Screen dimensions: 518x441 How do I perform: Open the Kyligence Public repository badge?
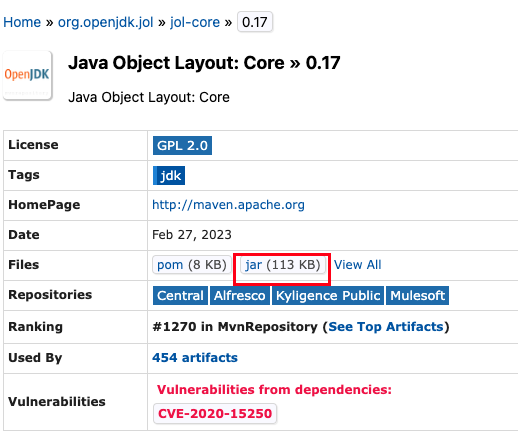[328, 295]
